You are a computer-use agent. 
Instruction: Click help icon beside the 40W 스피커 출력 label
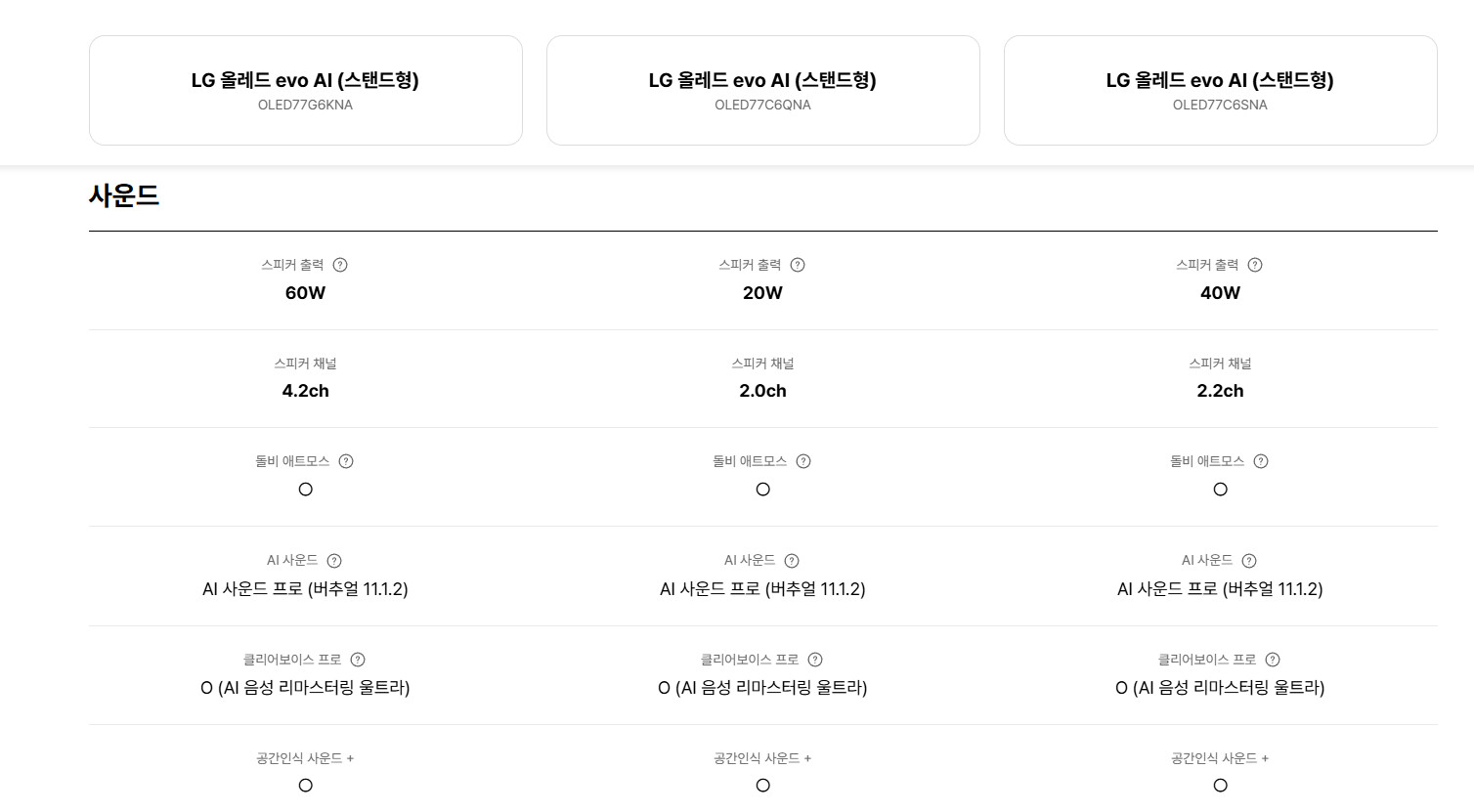point(1255,265)
